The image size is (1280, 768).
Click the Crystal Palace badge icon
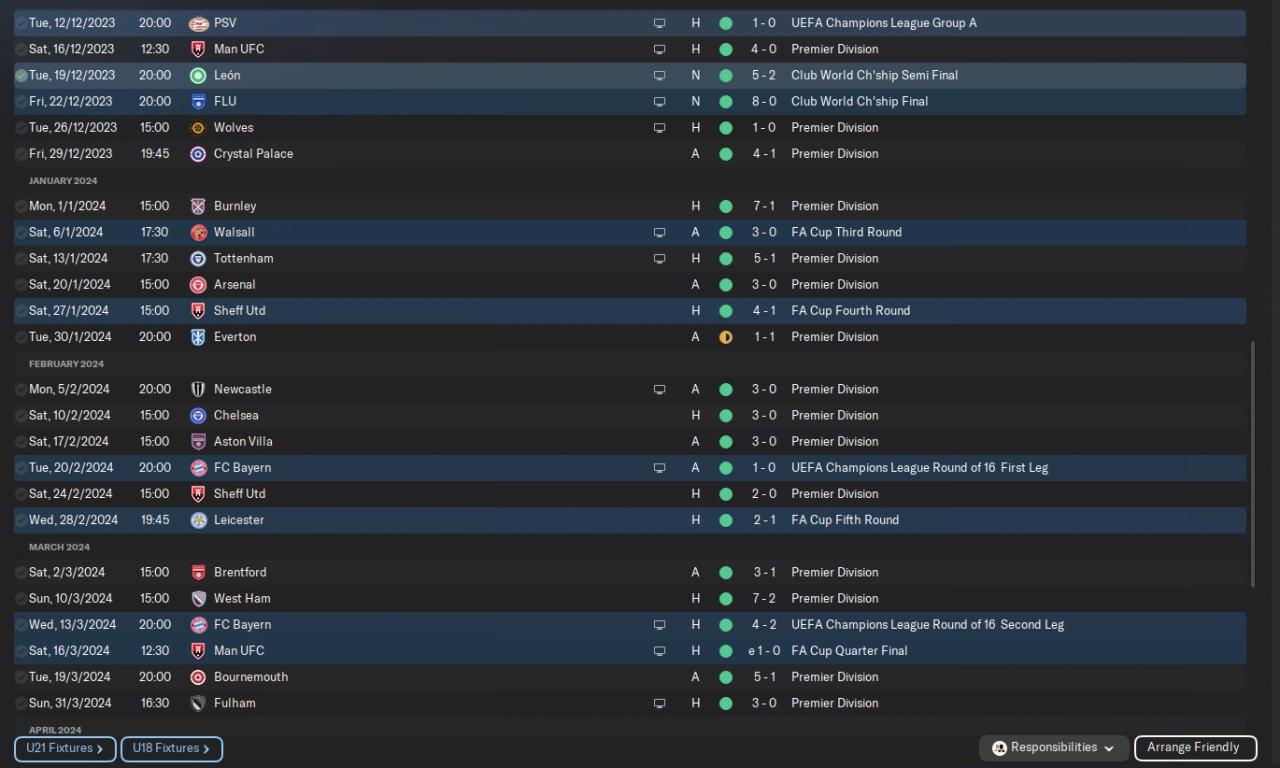click(198, 154)
